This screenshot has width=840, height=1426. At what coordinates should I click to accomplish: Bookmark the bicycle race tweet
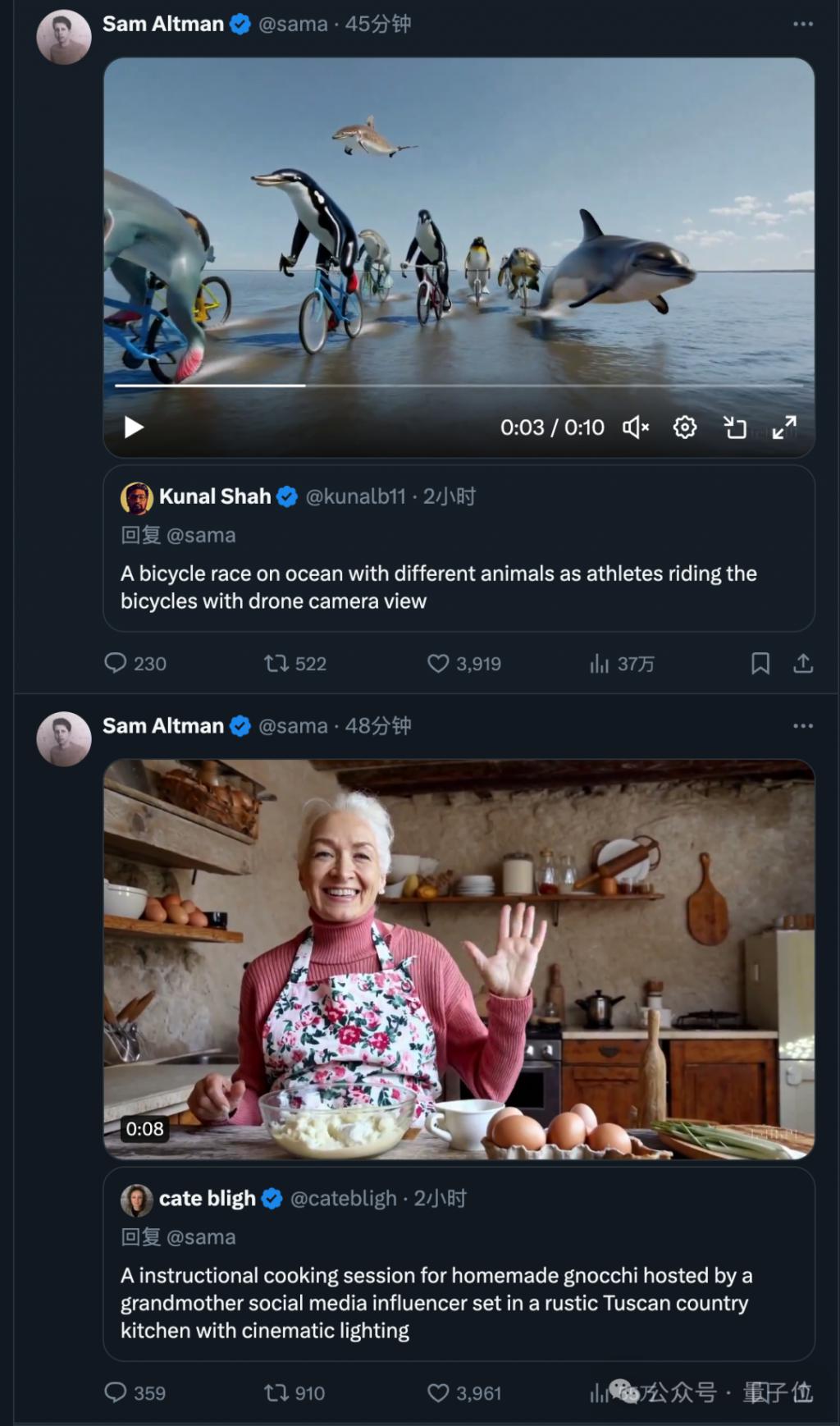(x=760, y=663)
